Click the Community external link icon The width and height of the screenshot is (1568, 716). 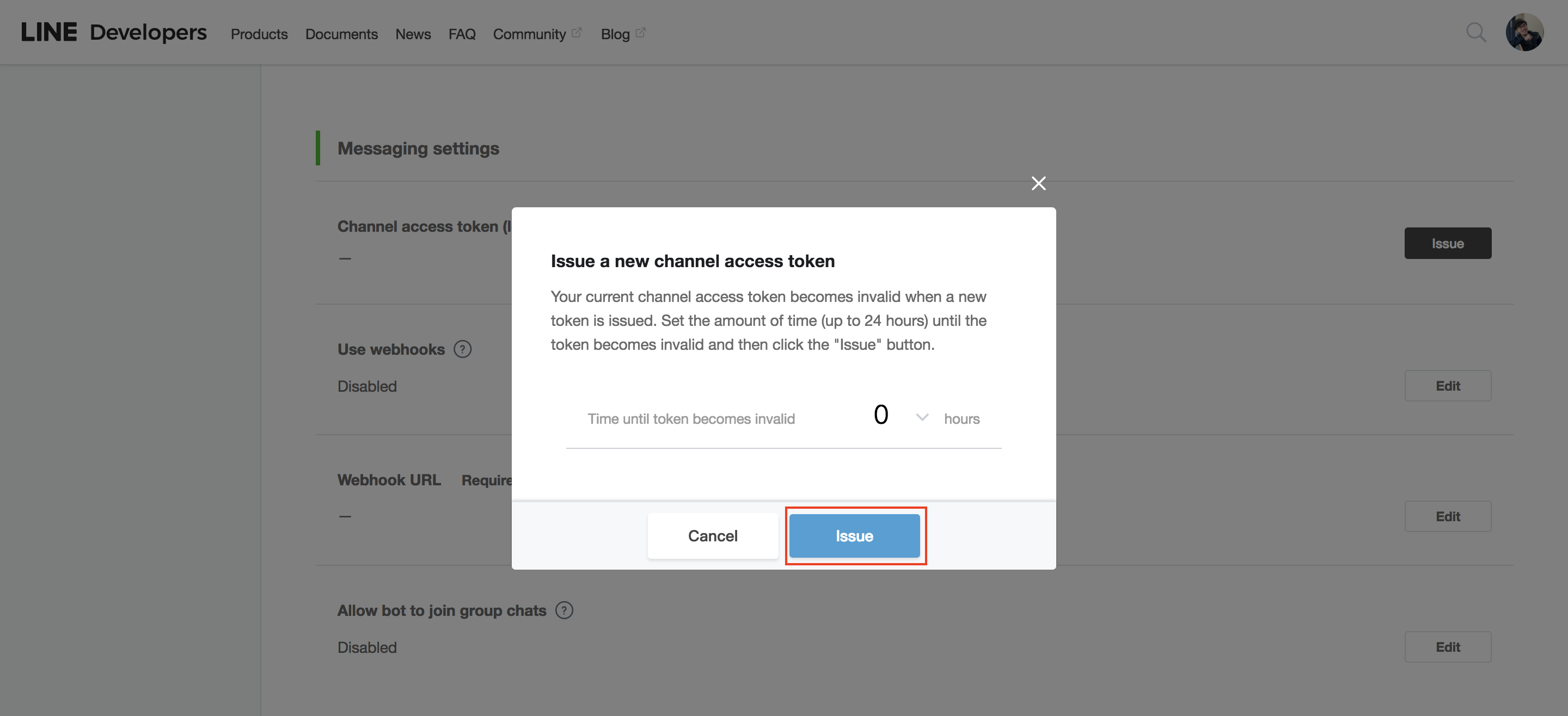[577, 33]
